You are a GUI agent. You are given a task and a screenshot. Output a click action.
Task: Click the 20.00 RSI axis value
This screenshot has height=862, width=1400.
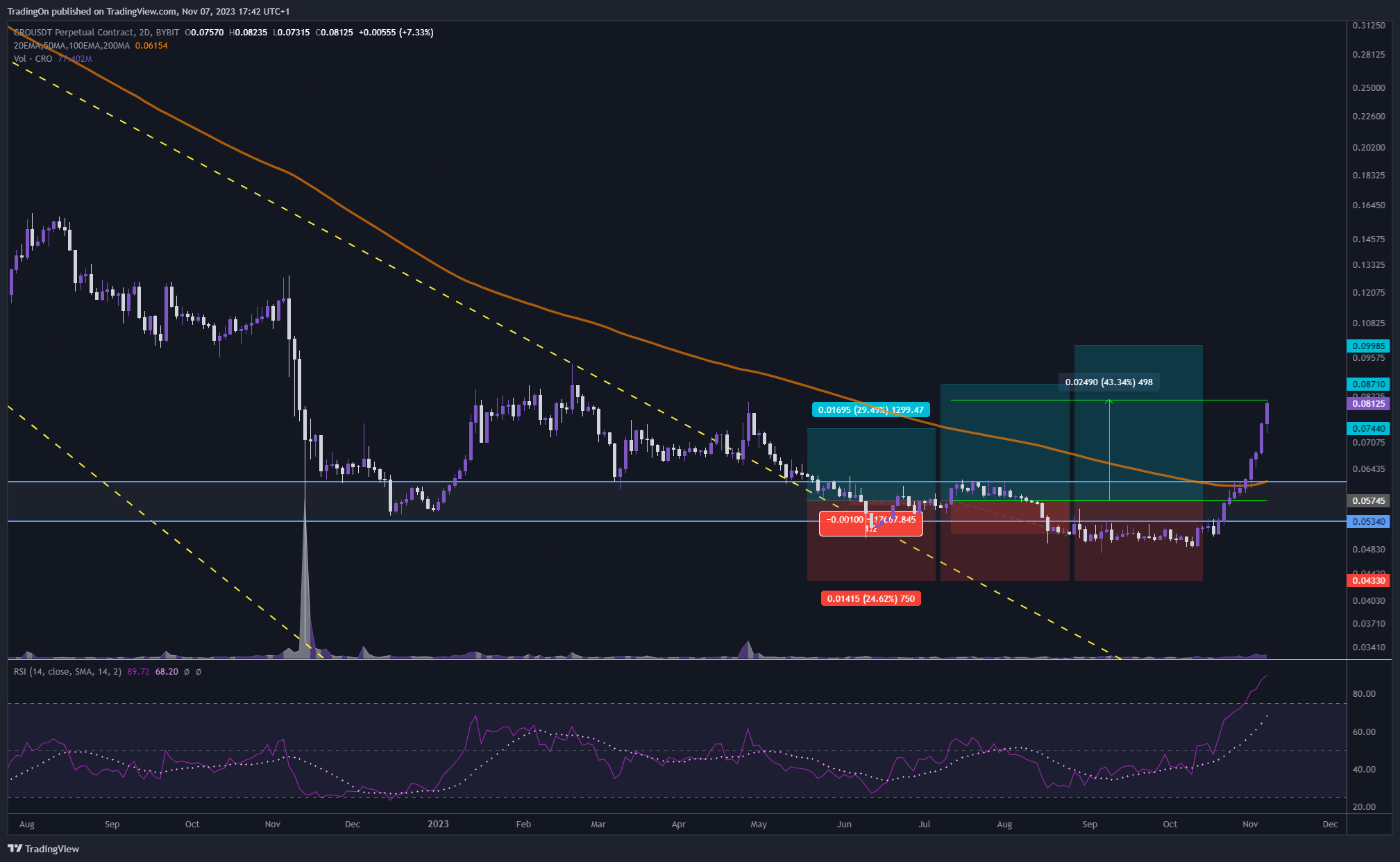(x=1364, y=806)
